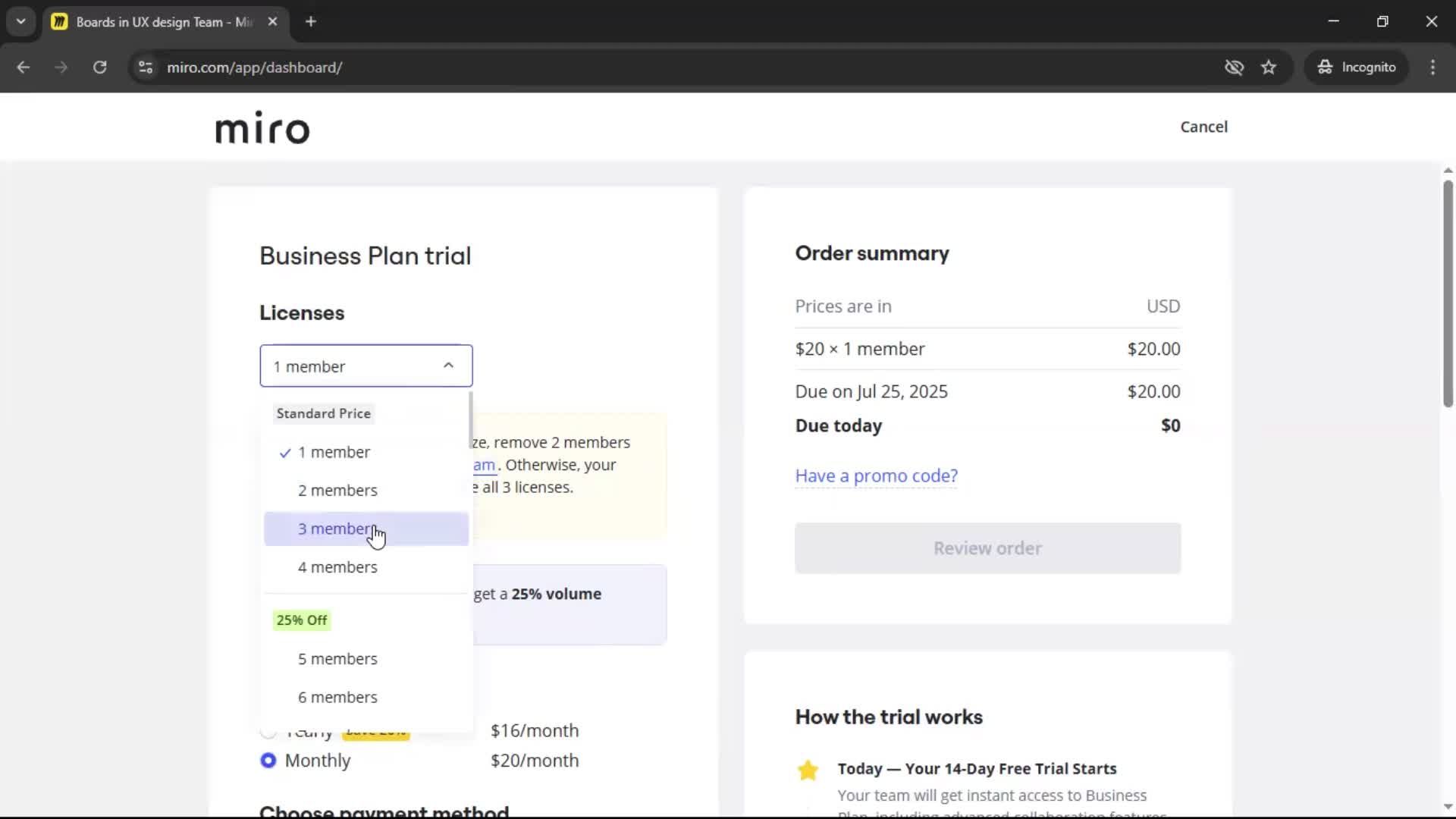Open Chrome's three-dot menu
Screen dimensions: 1456x819
[1432, 67]
